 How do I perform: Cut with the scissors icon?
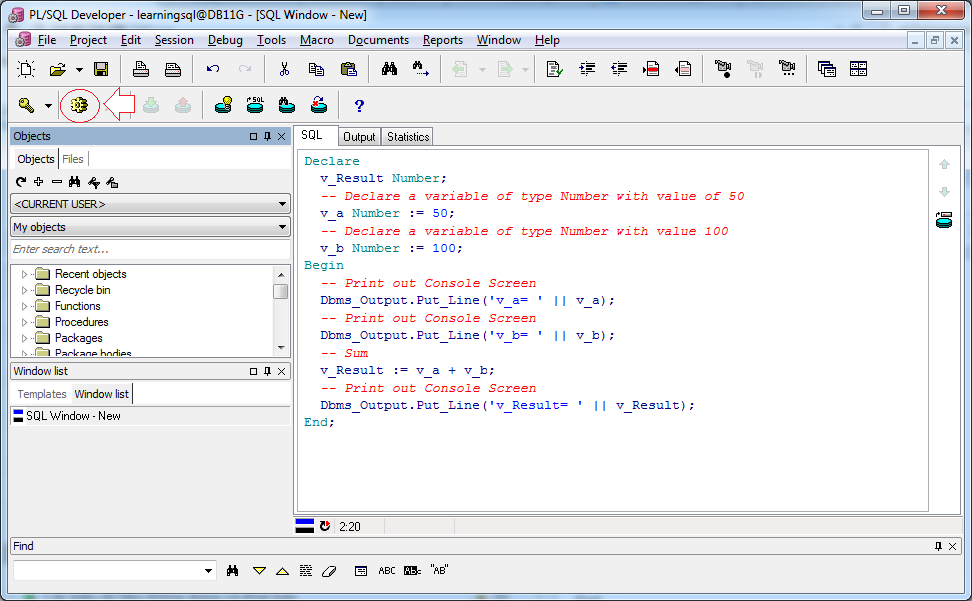(285, 69)
